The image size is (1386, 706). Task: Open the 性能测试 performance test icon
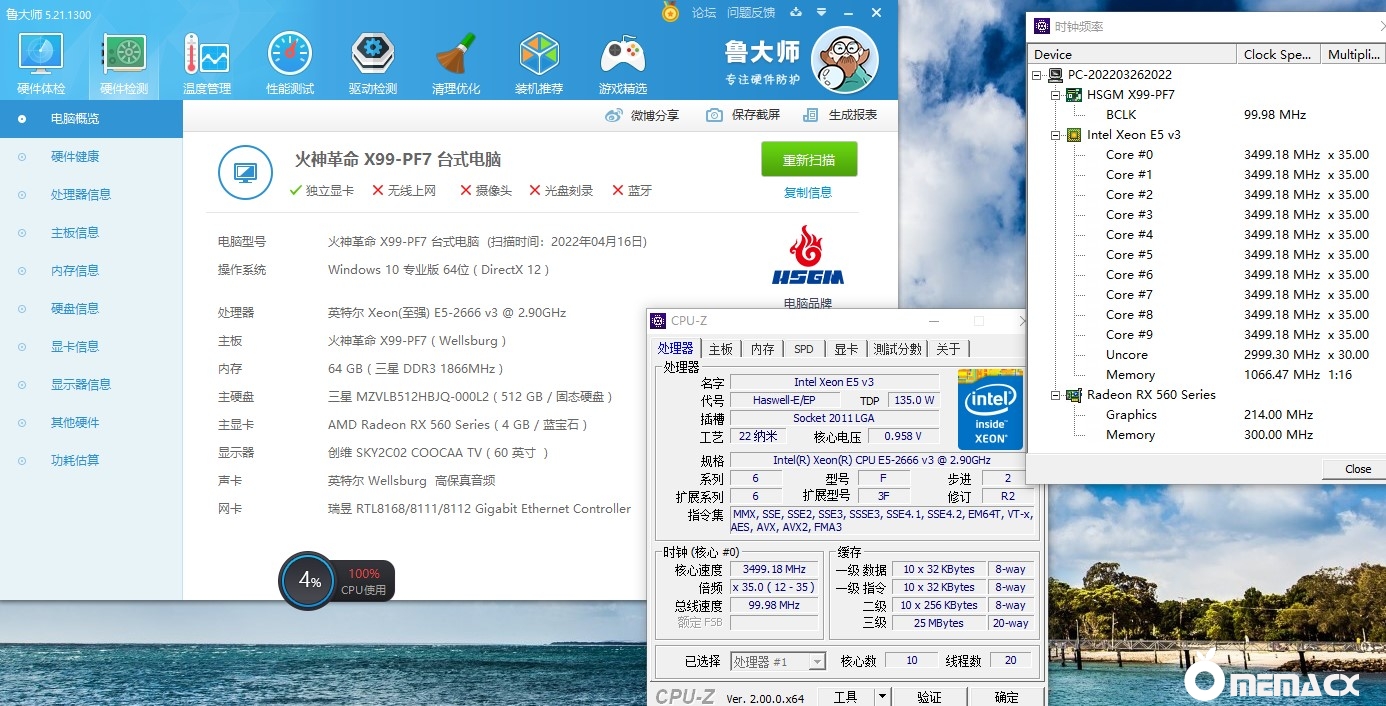[x=290, y=62]
